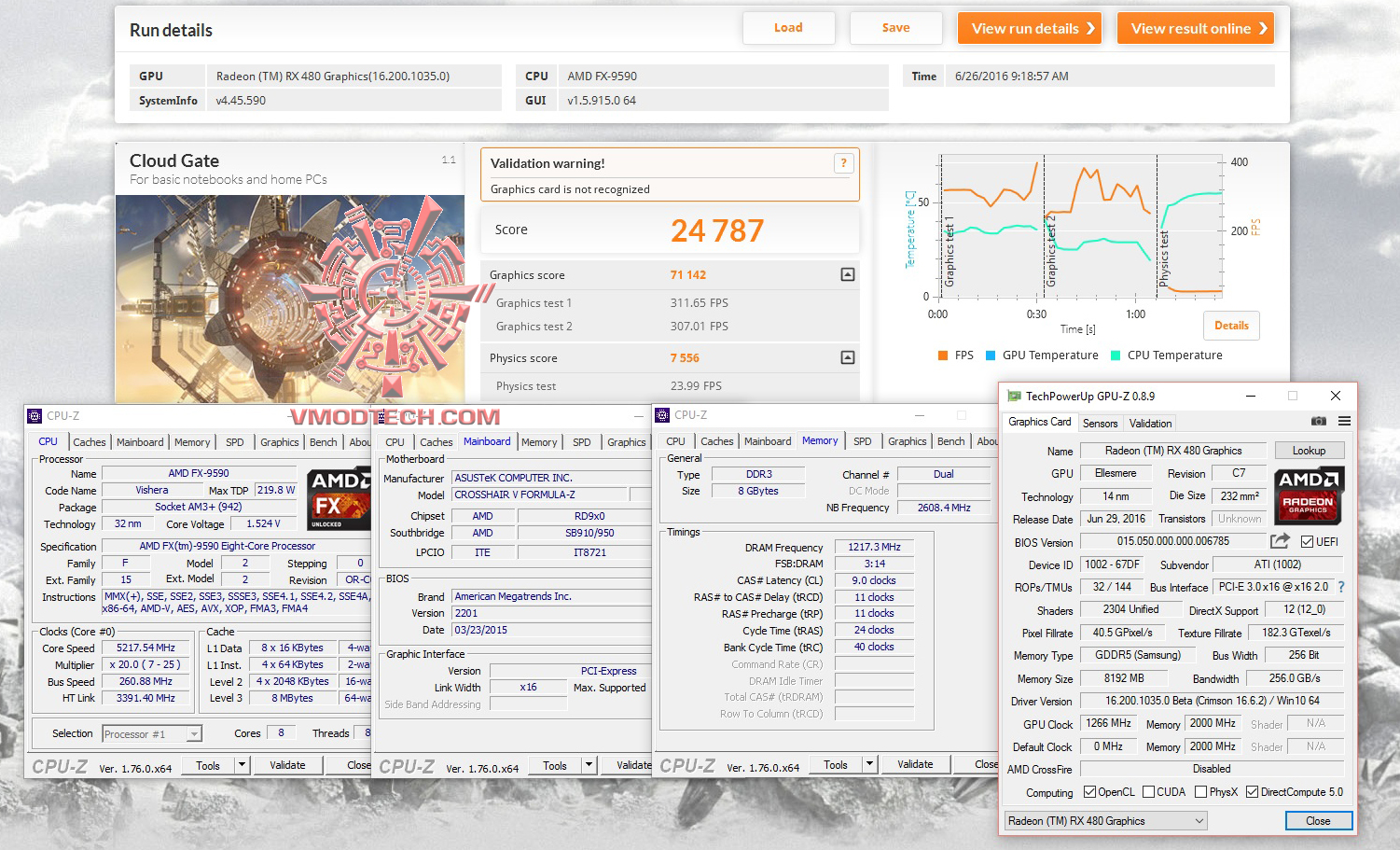Image resolution: width=1400 pixels, height=850 pixels.
Task: Open Mainboard tab in Memory CPU-Z window
Action: (768, 441)
